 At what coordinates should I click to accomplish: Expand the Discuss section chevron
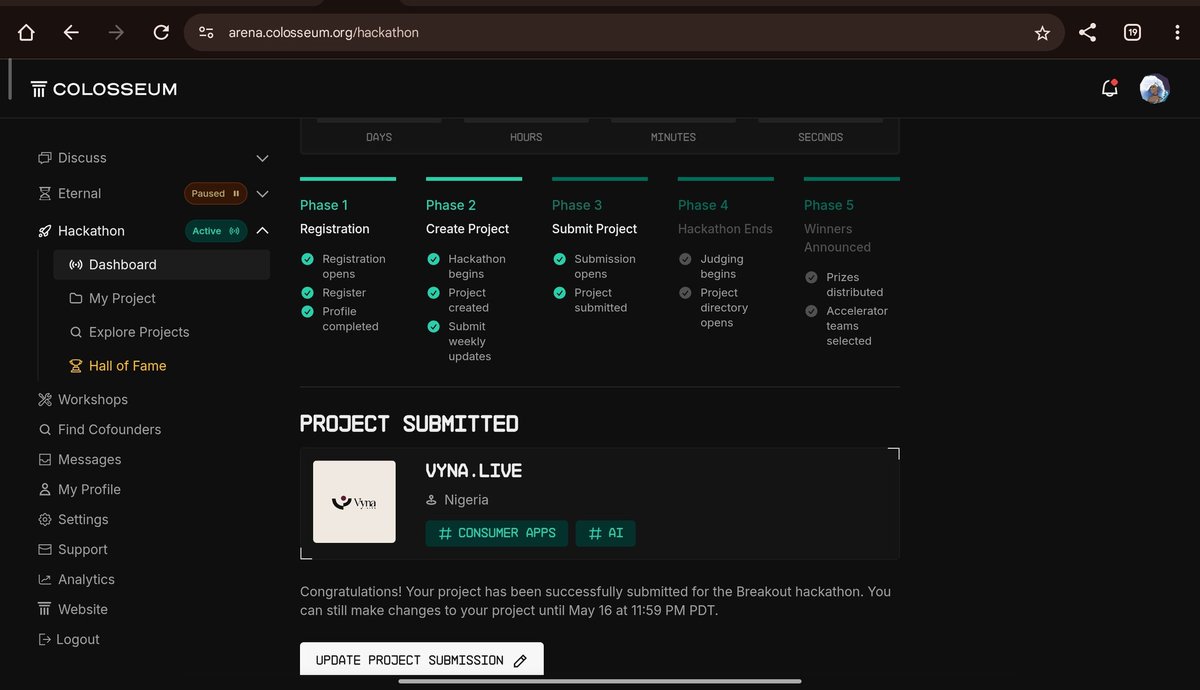[262, 158]
